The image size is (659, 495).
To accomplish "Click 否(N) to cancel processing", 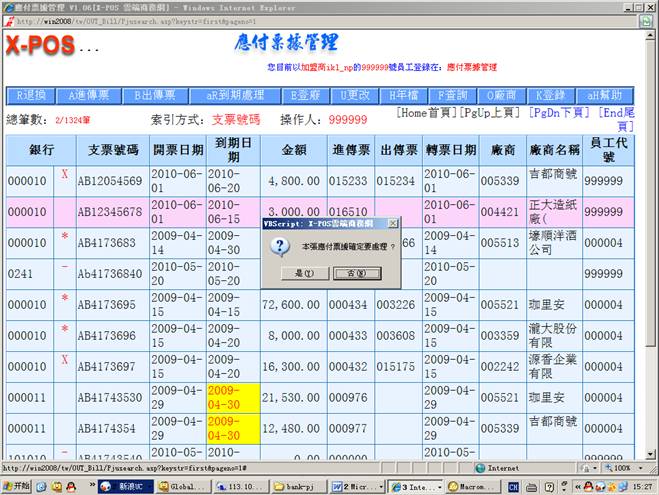I will pyautogui.click(x=350, y=272).
